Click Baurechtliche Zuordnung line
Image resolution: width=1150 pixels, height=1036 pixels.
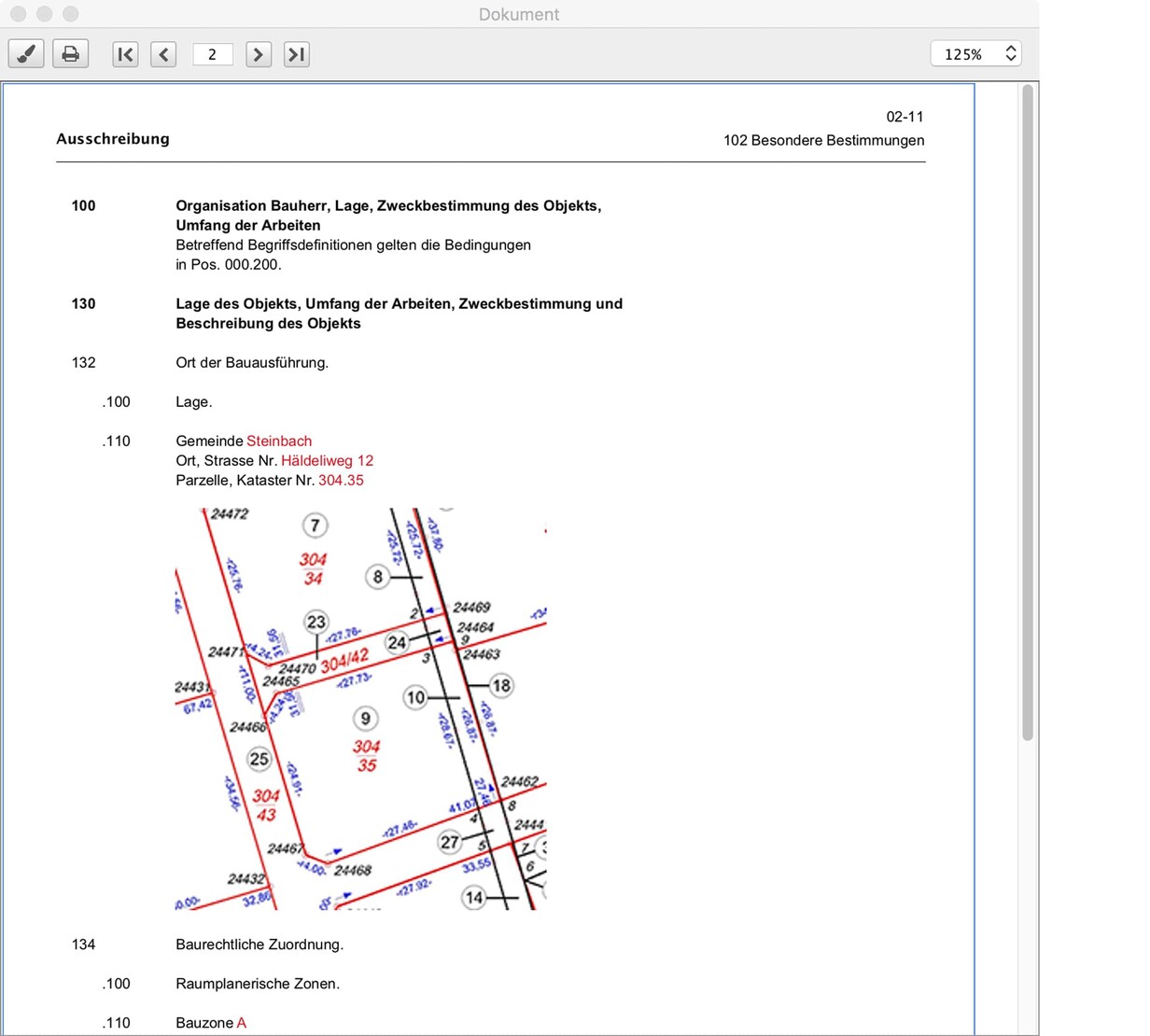259,945
